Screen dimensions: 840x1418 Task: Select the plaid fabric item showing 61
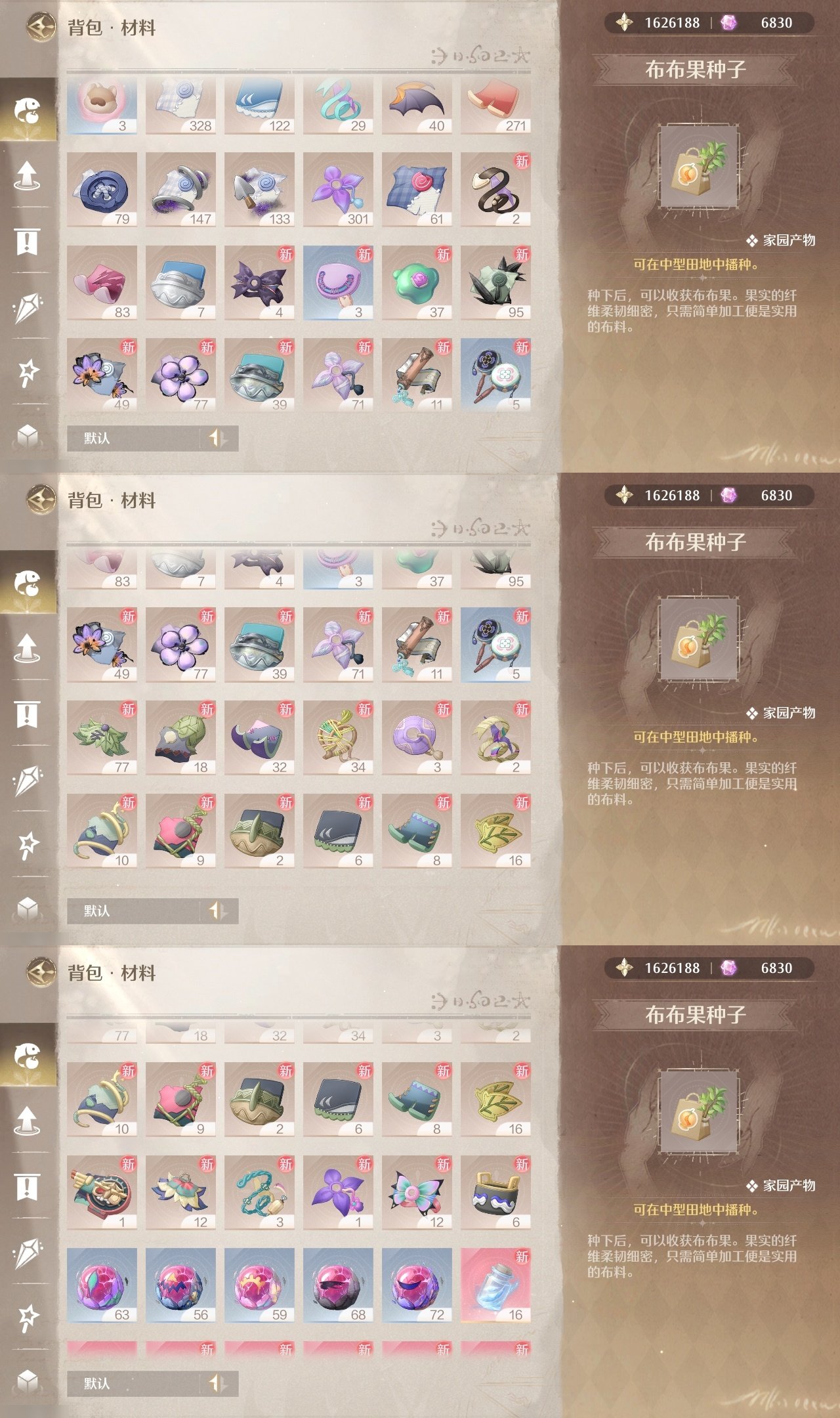tap(417, 189)
